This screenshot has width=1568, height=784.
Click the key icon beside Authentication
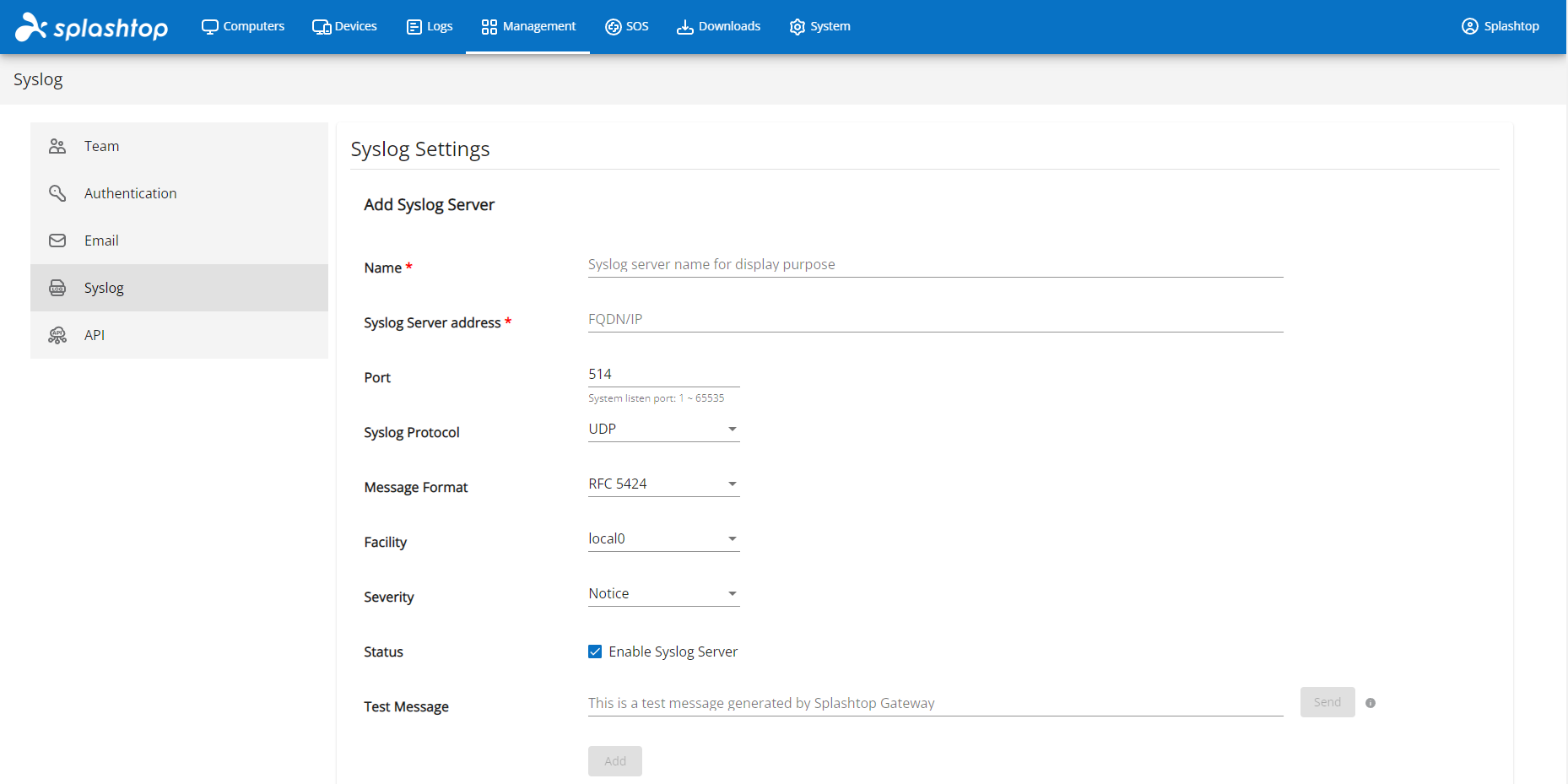pos(57,192)
